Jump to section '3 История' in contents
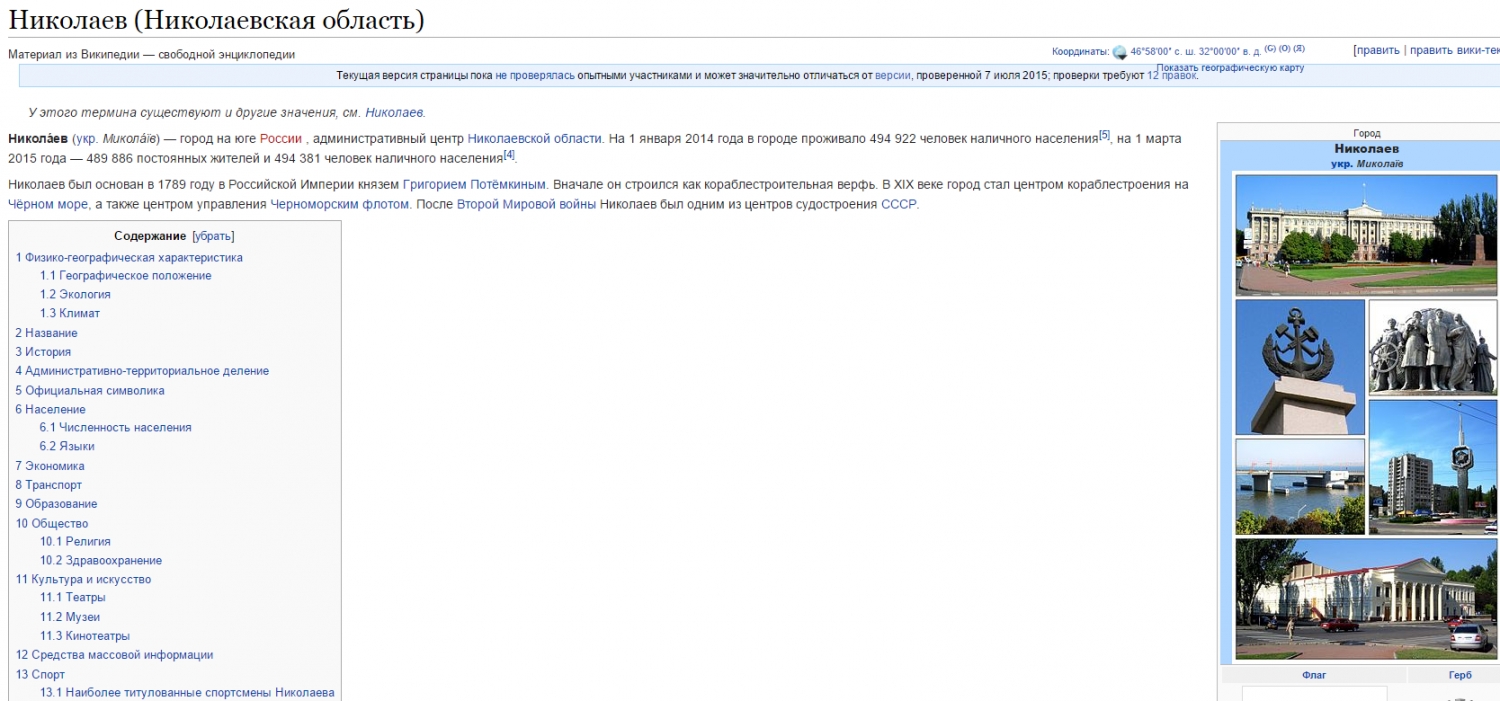The image size is (1500, 701). (43, 352)
